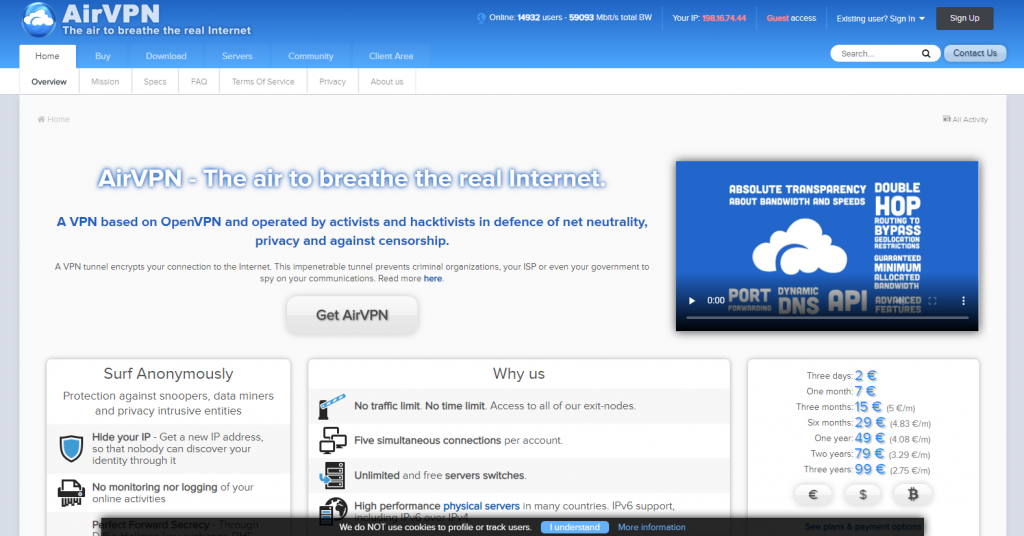Open the Client Area tab
Image resolution: width=1024 pixels, height=536 pixels.
click(391, 56)
